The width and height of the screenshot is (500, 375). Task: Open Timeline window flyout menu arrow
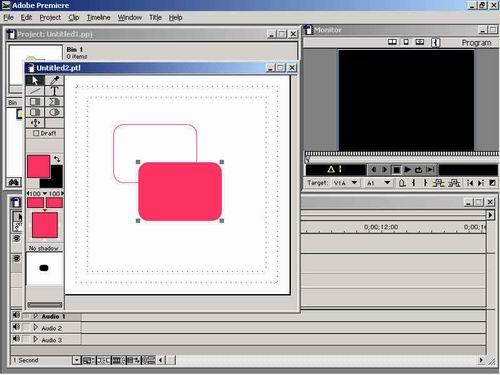point(490,215)
